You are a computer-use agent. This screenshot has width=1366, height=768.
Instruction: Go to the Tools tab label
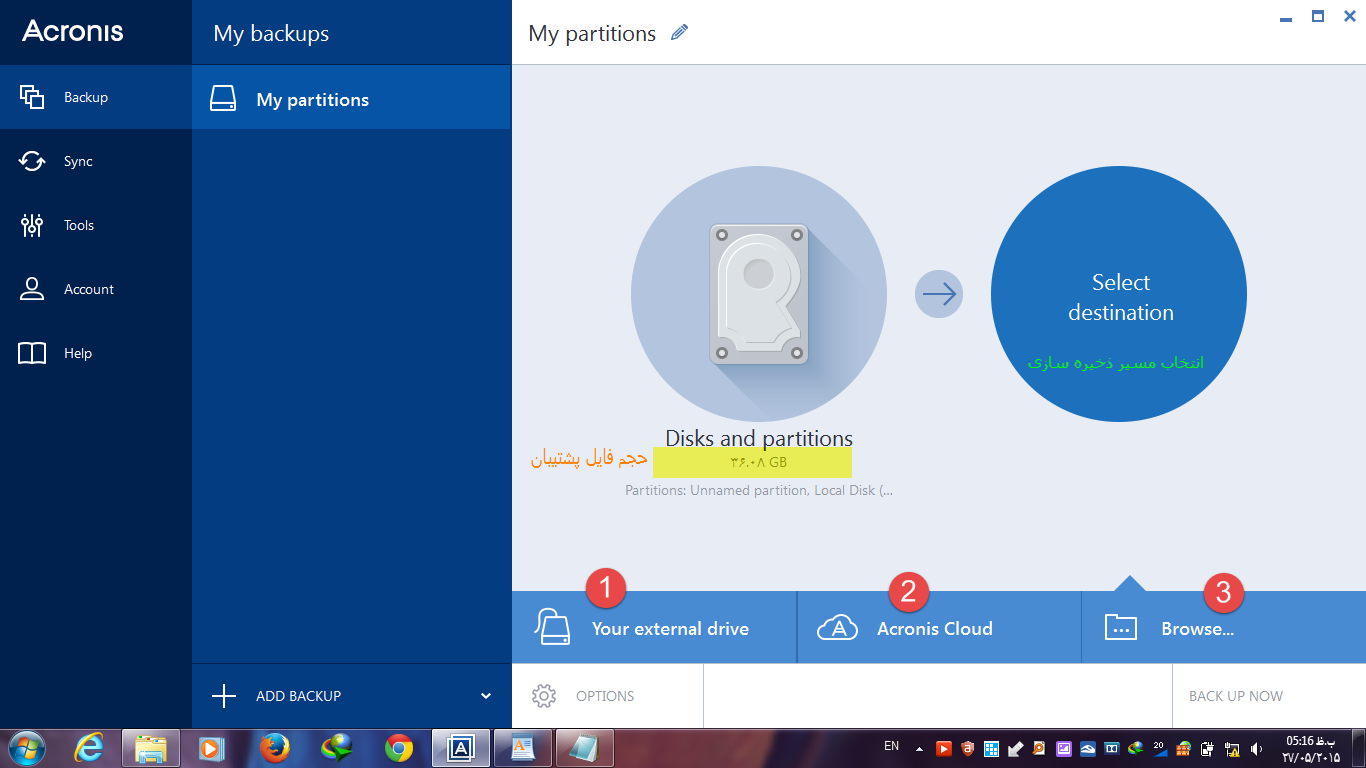[x=79, y=225]
